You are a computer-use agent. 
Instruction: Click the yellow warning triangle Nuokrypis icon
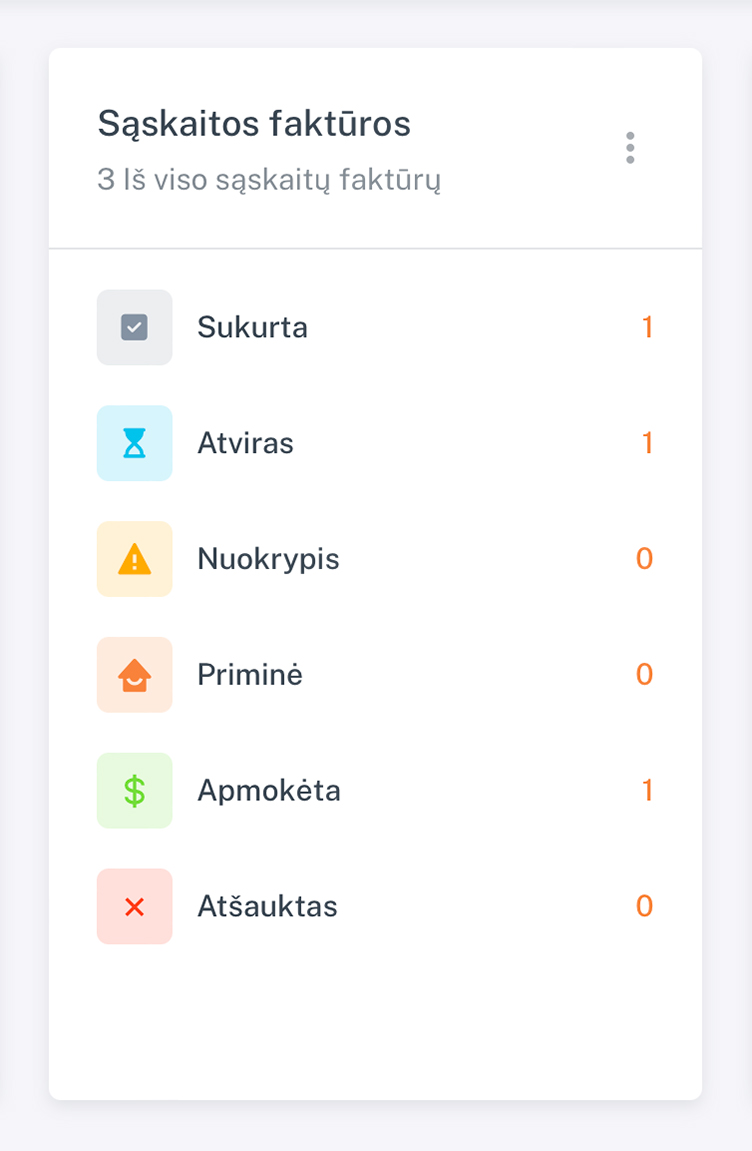(134, 559)
